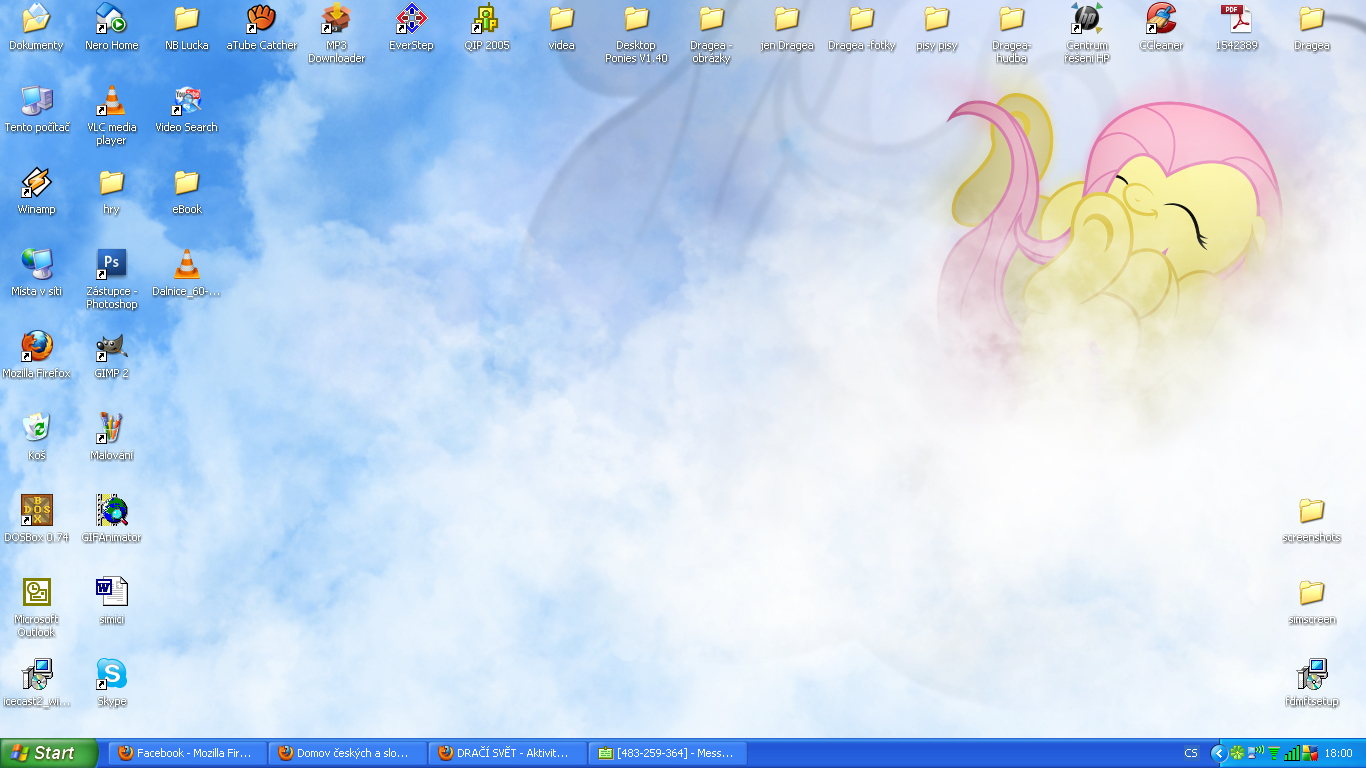Screen dimensions: 1366x768
Task: Open the Dokumenty desktop icon
Action: (x=37, y=27)
